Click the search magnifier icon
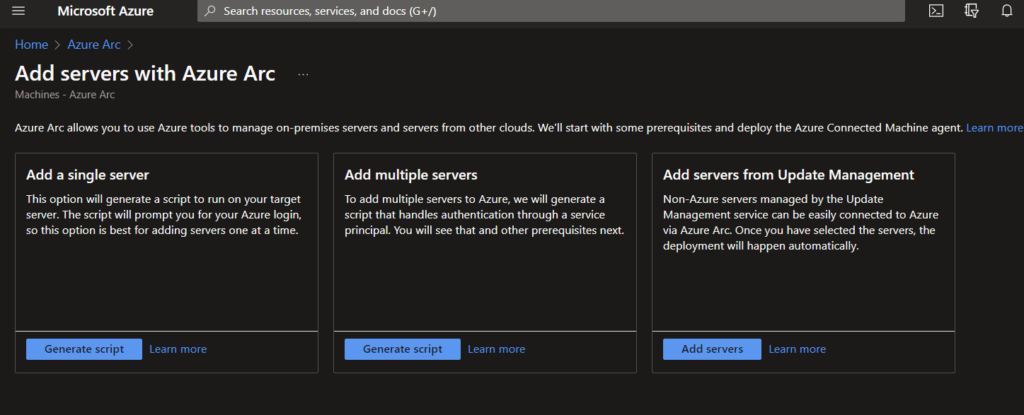Viewport: 1024px width, 415px height. tap(210, 10)
